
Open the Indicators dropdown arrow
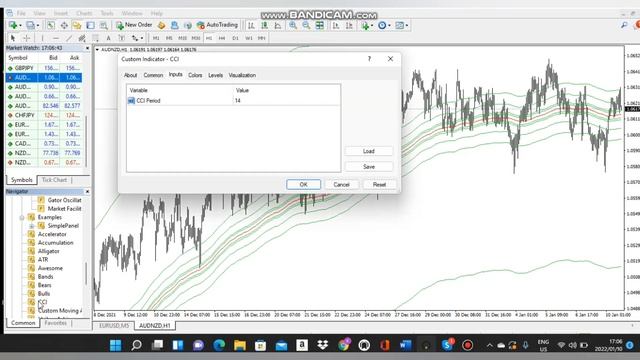(x=372, y=26)
